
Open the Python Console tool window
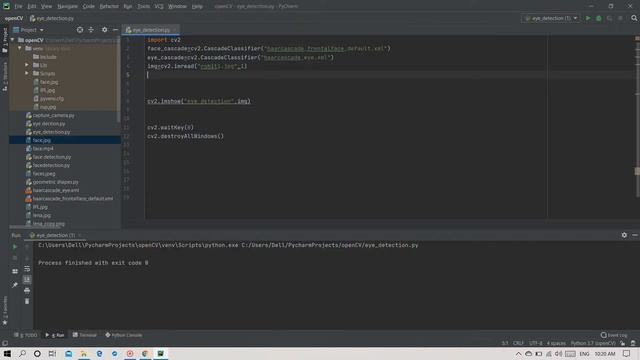click(124, 335)
